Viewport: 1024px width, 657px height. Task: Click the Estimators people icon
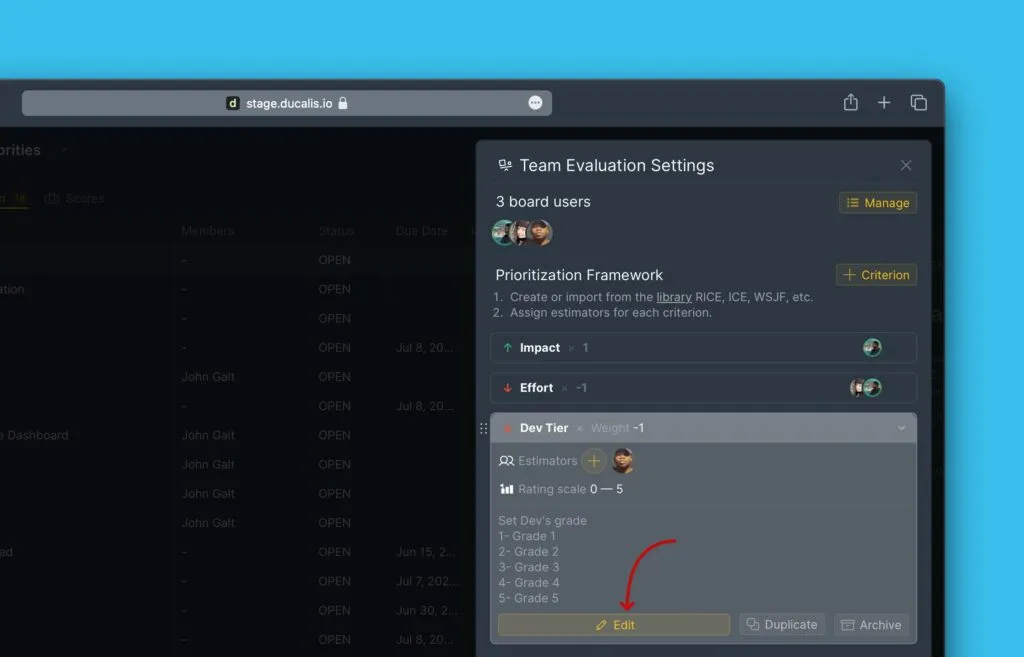click(506, 461)
